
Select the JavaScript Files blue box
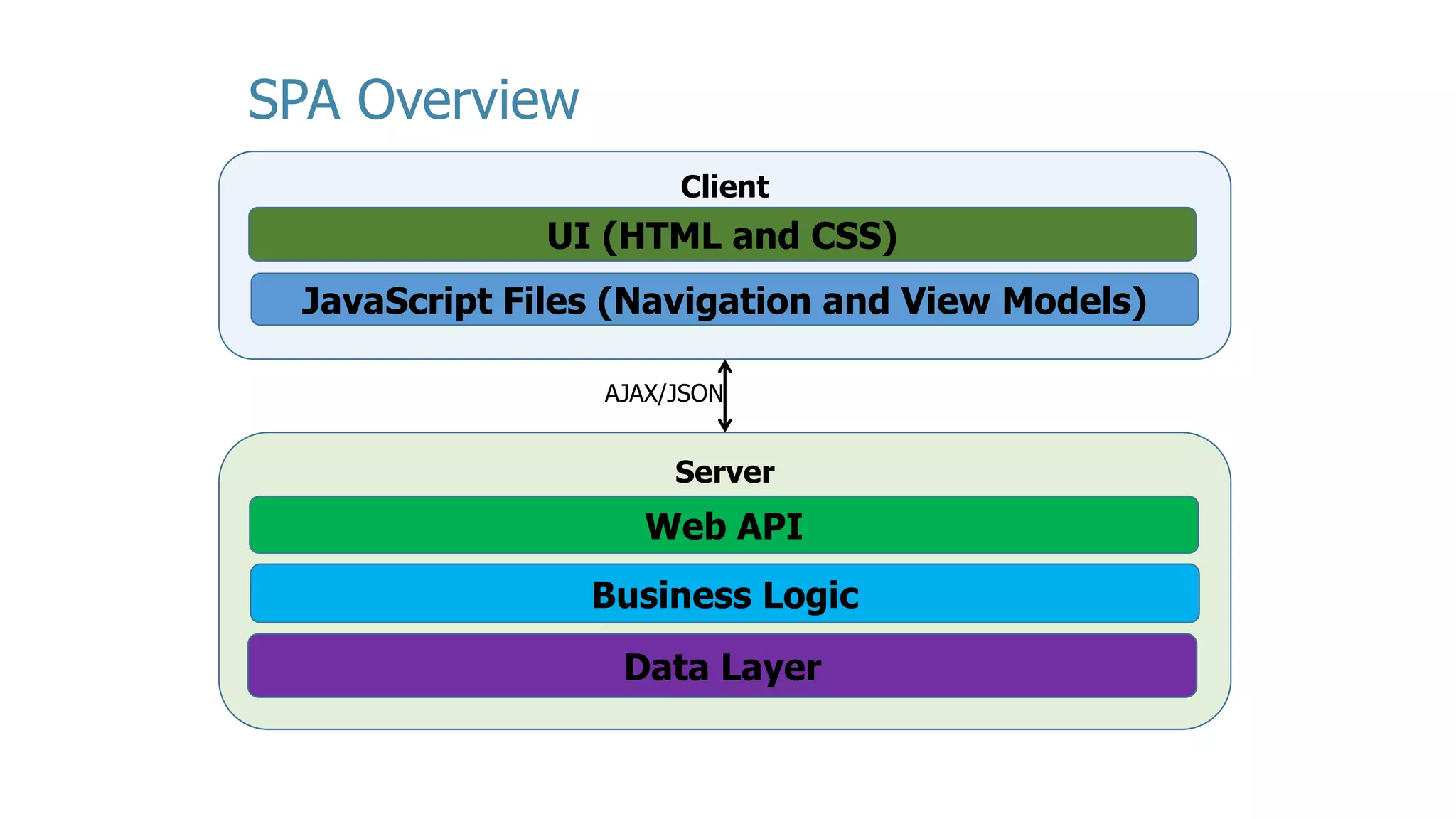[724, 300]
